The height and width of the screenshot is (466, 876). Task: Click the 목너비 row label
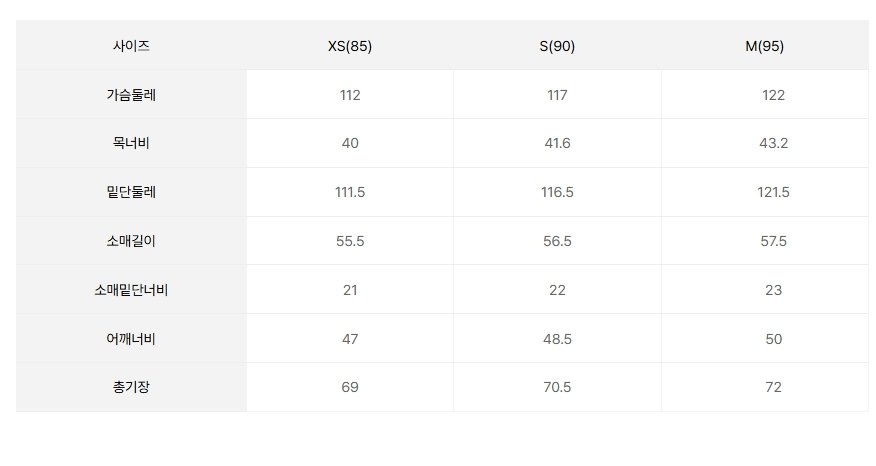click(x=131, y=143)
